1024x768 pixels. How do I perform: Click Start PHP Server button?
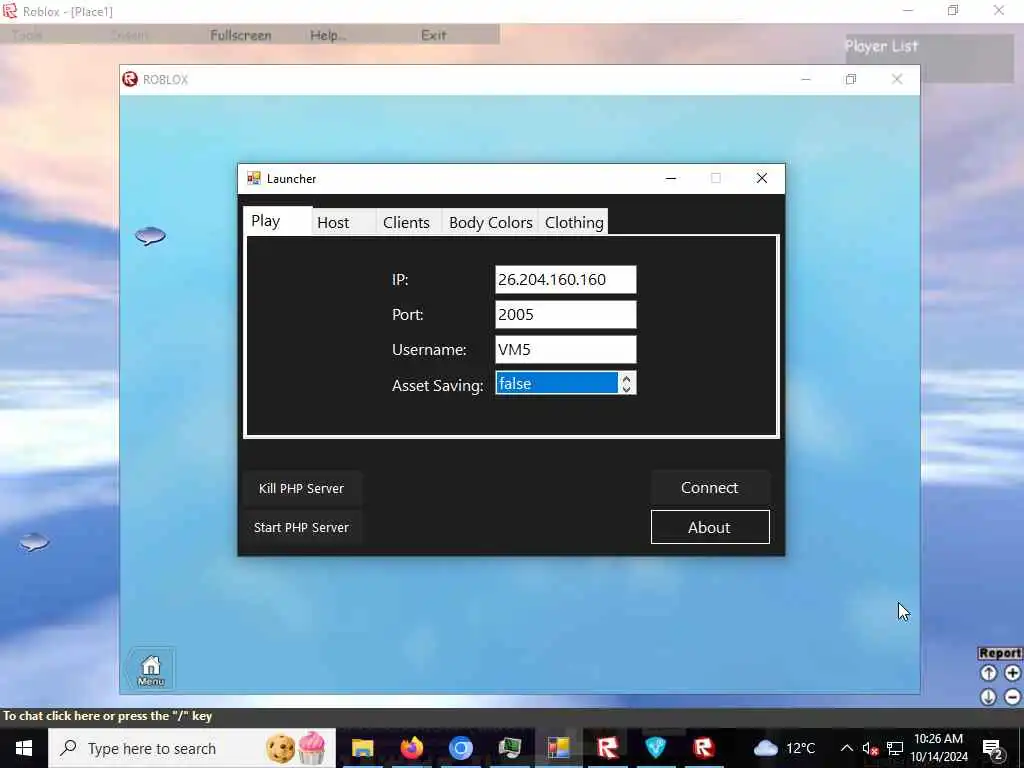tap(301, 528)
